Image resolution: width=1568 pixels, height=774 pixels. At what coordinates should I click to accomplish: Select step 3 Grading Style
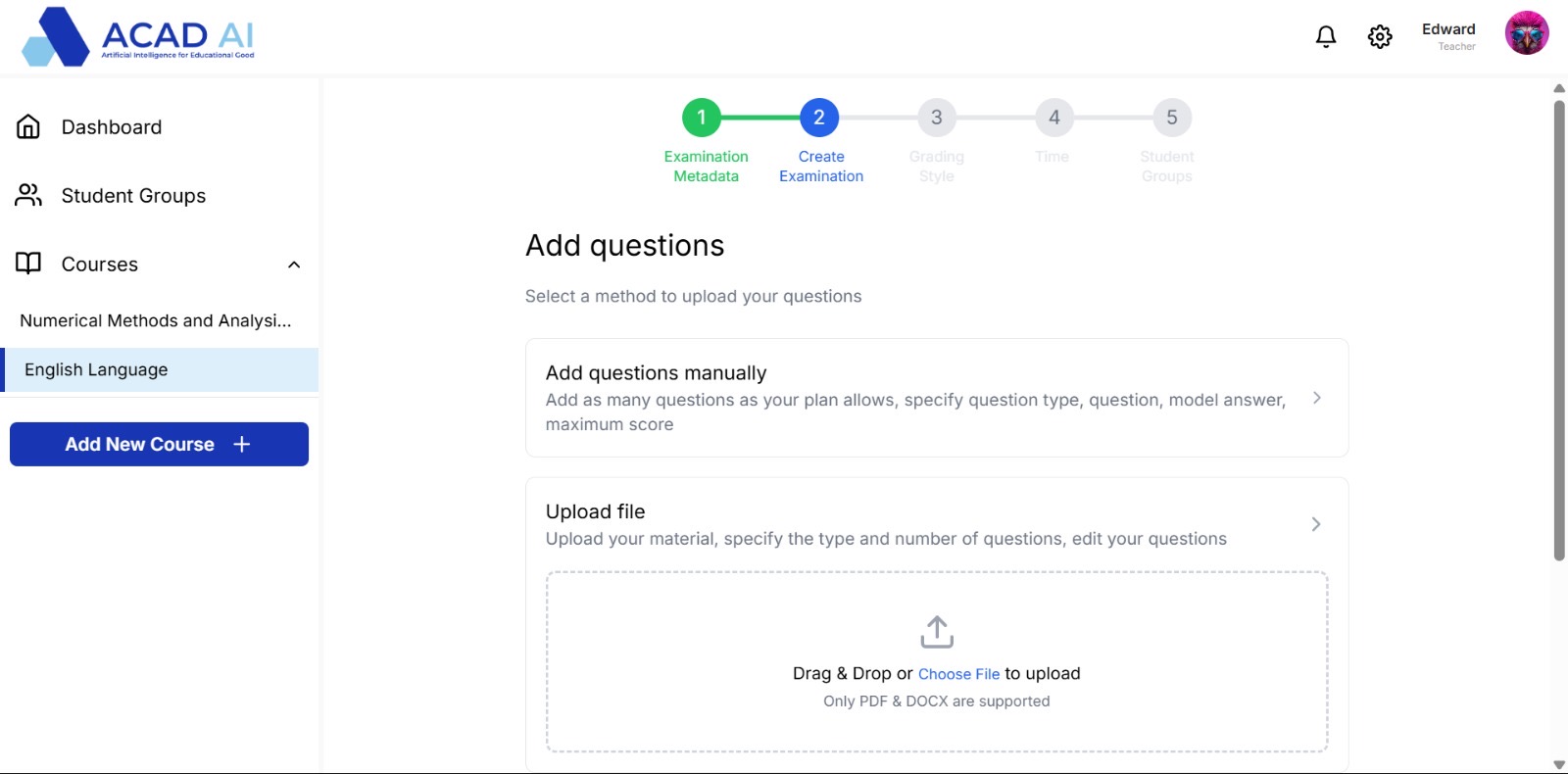[x=937, y=118]
